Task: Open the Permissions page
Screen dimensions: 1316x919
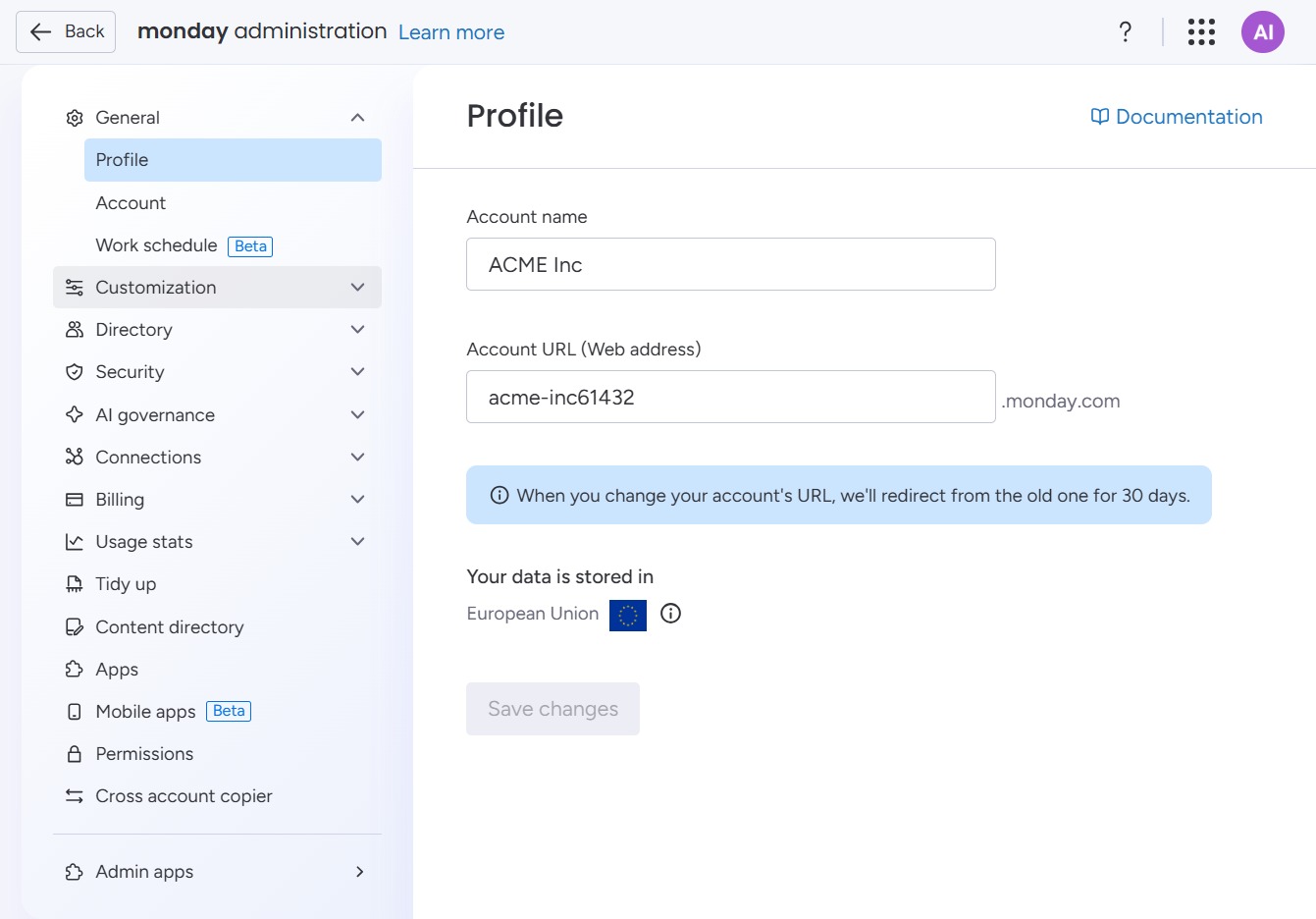Action: pyautogui.click(x=217, y=754)
